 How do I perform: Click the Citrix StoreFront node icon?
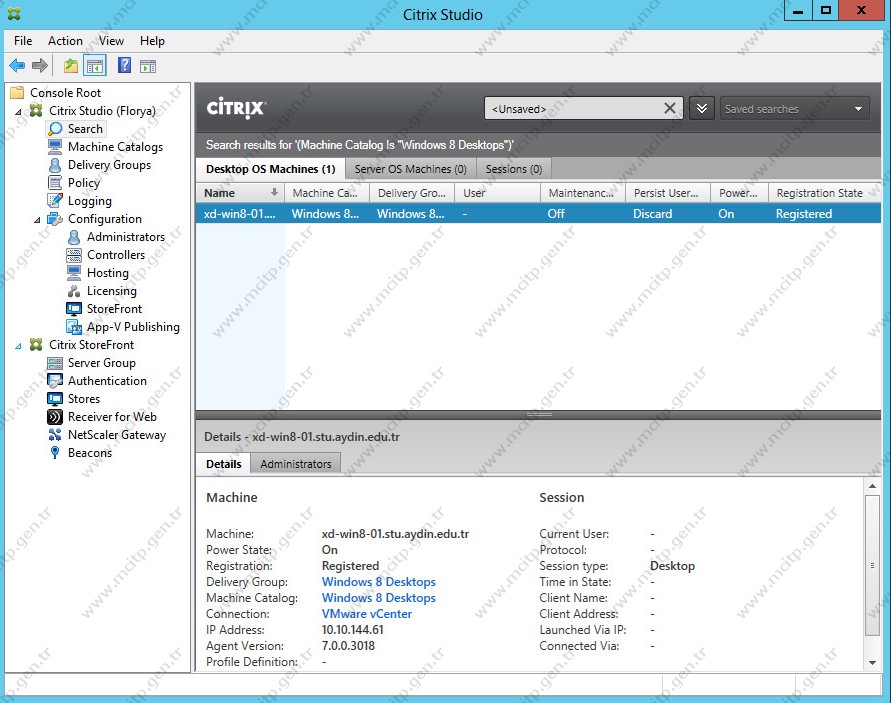click(36, 344)
